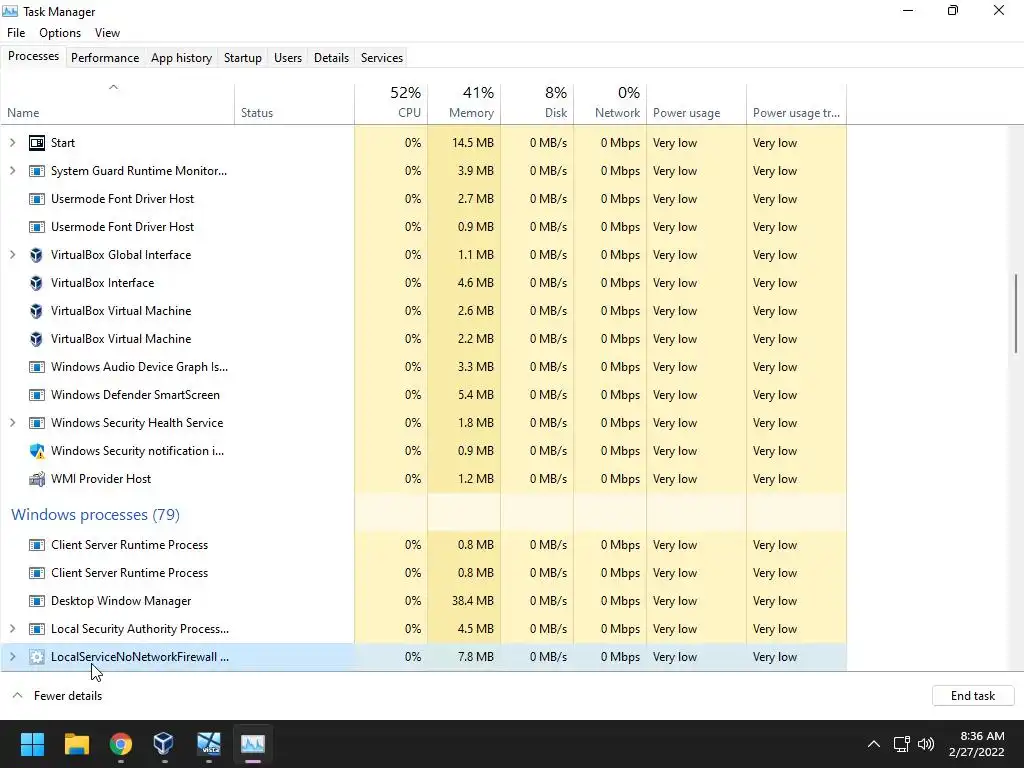Click the Windows Security Health Service icon
Image resolution: width=1024 pixels, height=768 pixels.
(x=37, y=423)
